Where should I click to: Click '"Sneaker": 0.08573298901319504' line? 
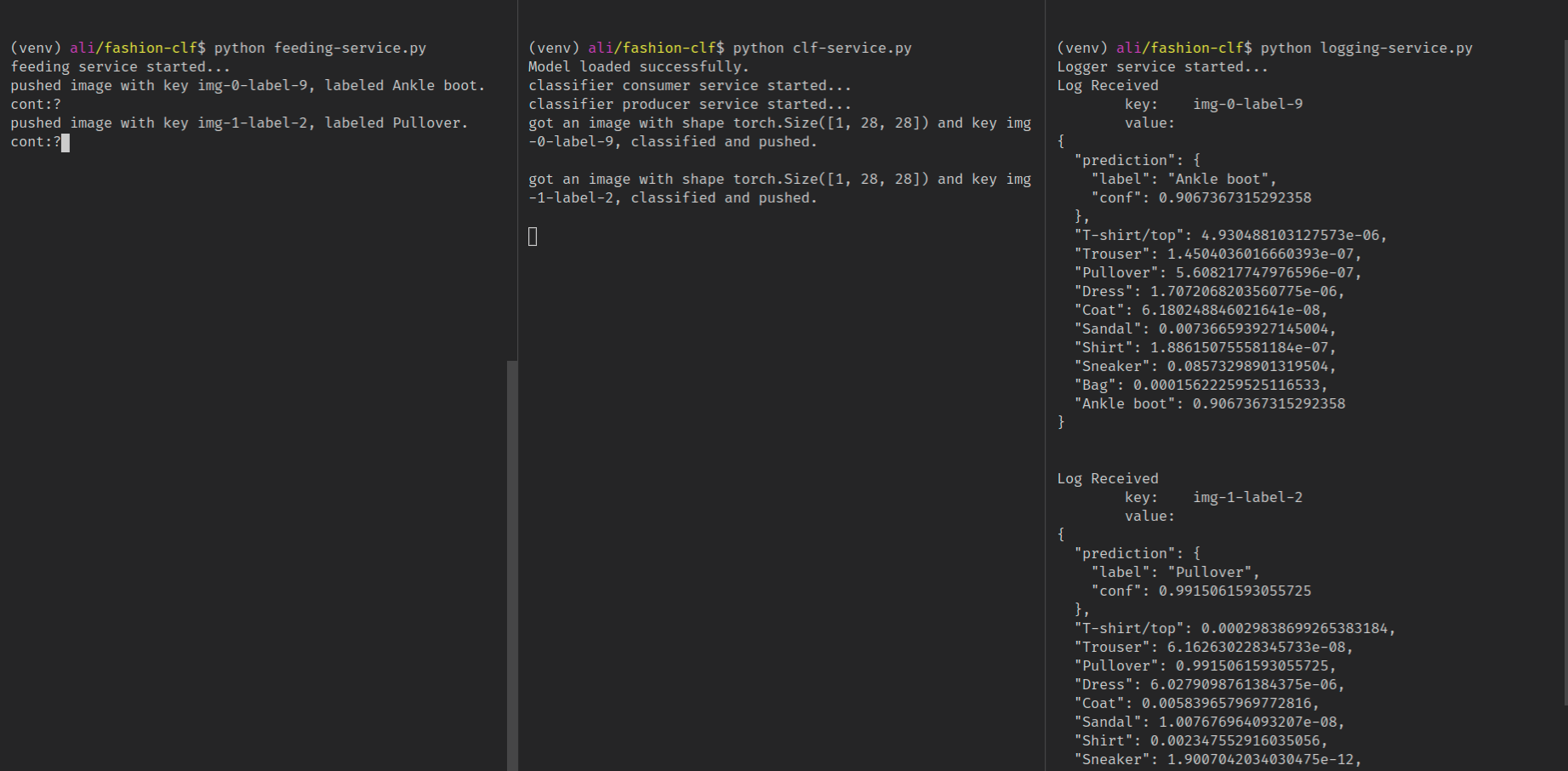(1205, 366)
